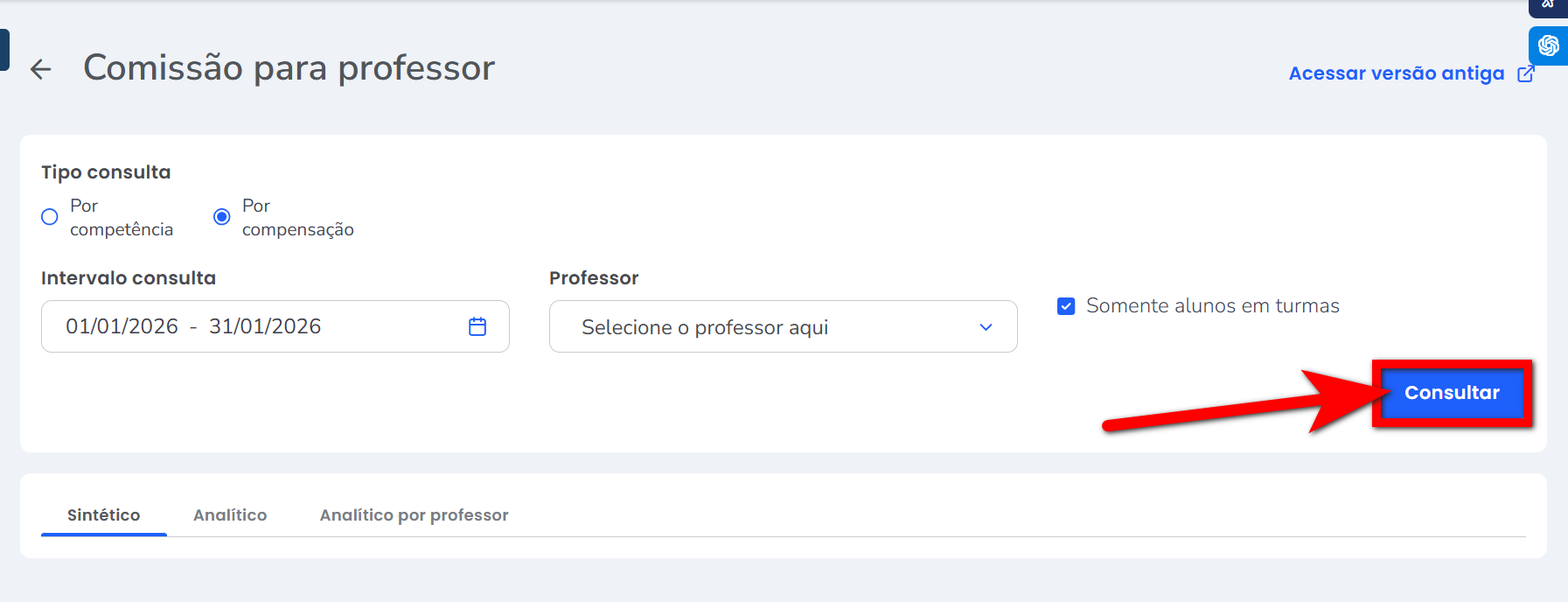This screenshot has height=602, width=1568.
Task: Select the 'Por compensação' radio button
Action: [222, 217]
